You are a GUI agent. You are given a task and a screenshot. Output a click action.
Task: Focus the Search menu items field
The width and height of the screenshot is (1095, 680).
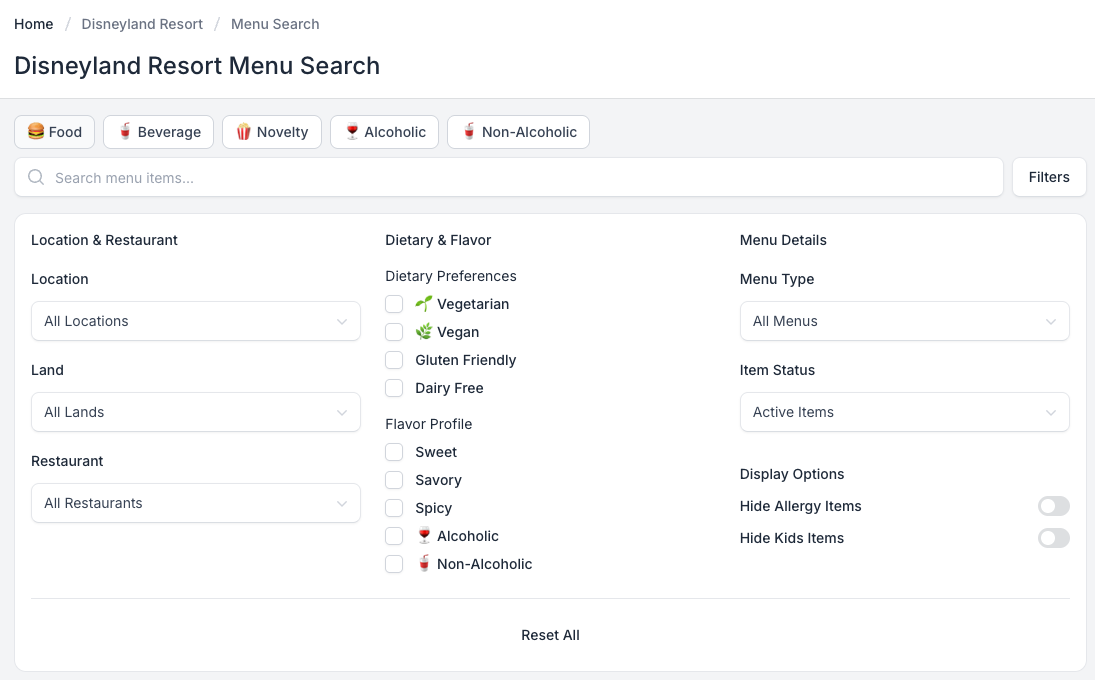[x=520, y=178]
